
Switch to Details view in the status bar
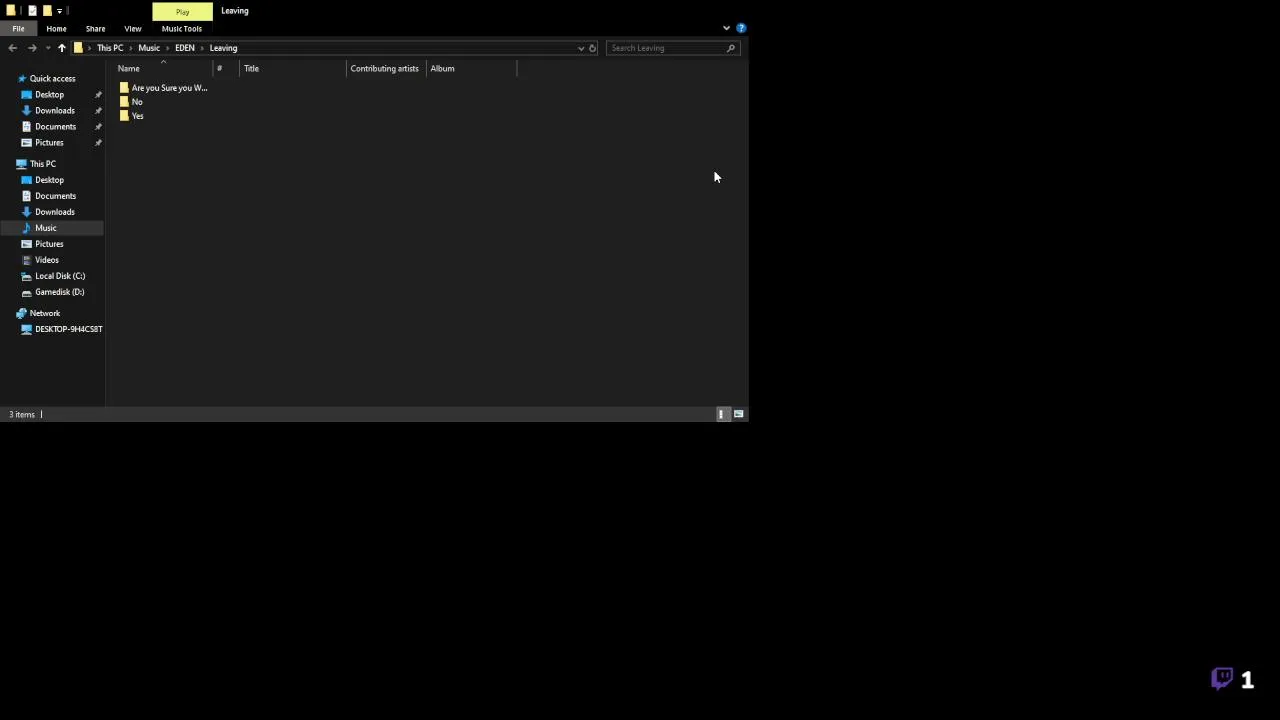tap(721, 414)
